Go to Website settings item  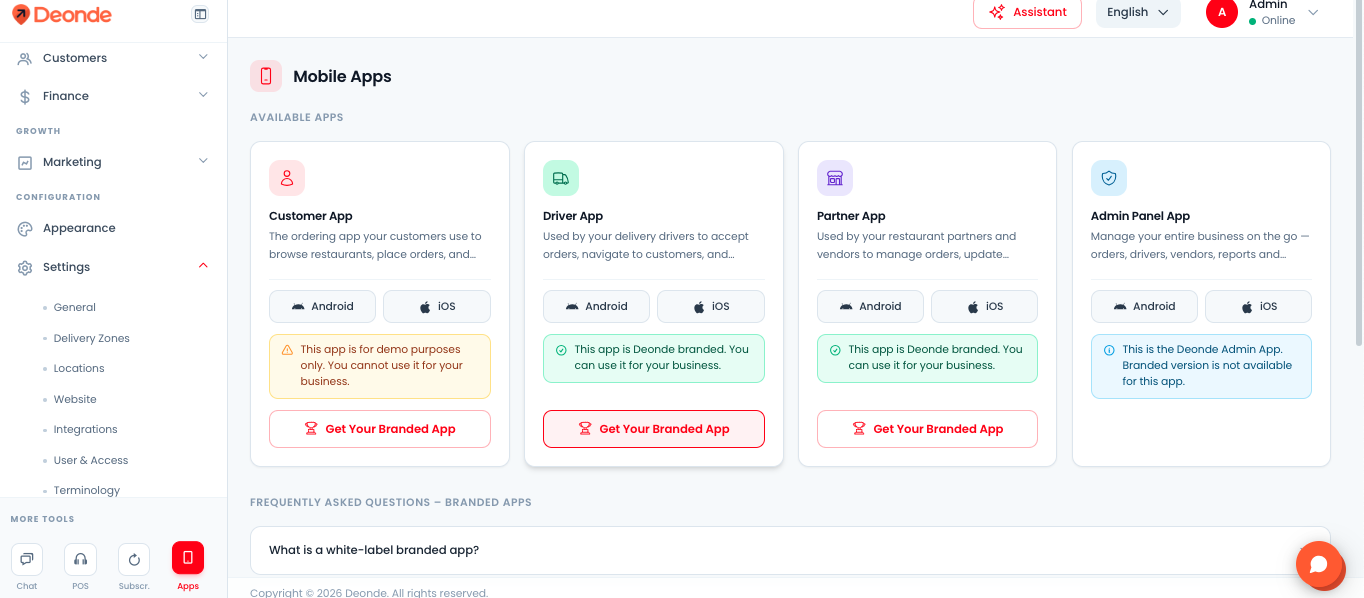pyautogui.click(x=75, y=399)
